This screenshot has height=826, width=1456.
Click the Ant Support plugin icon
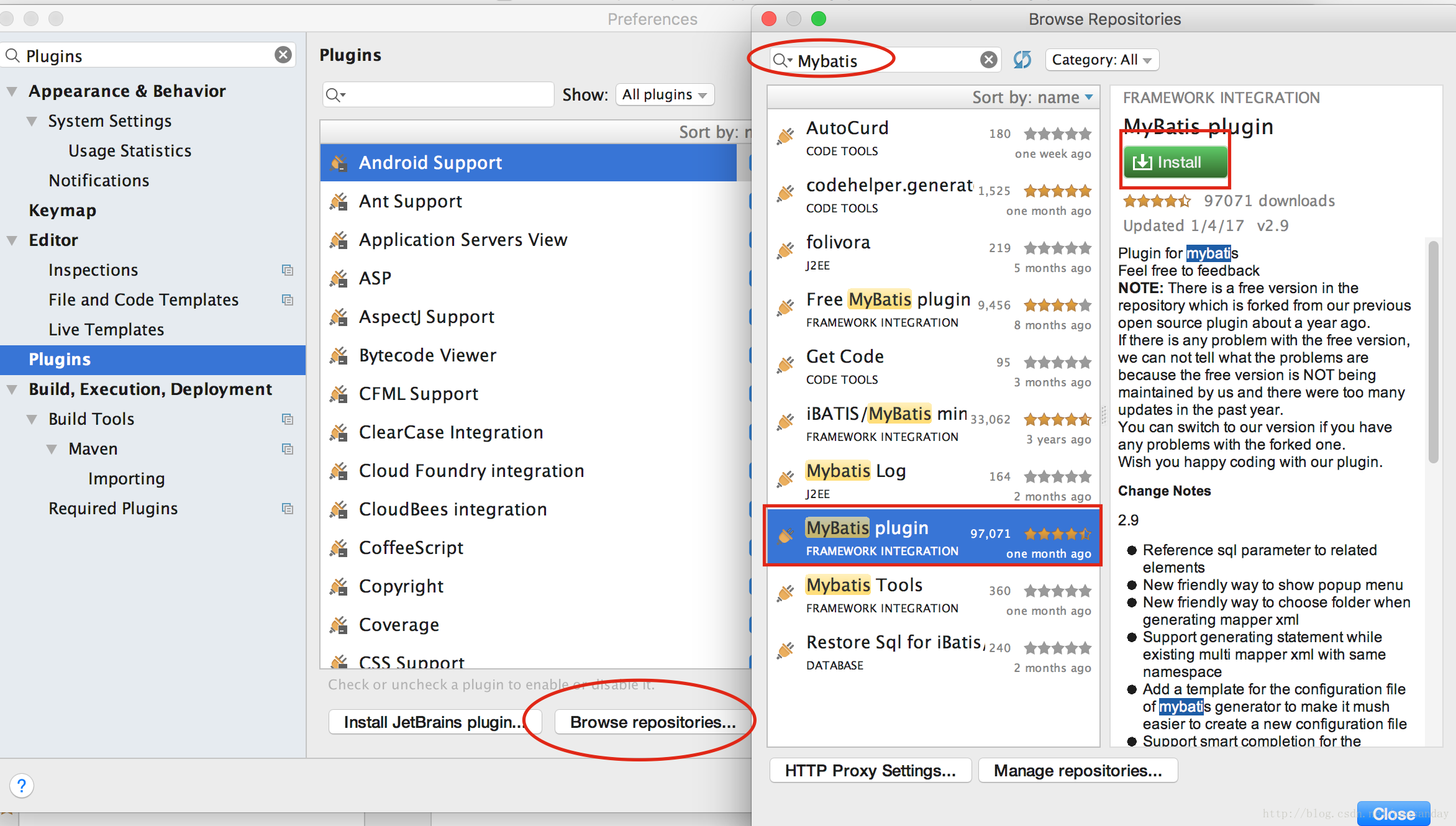339,201
